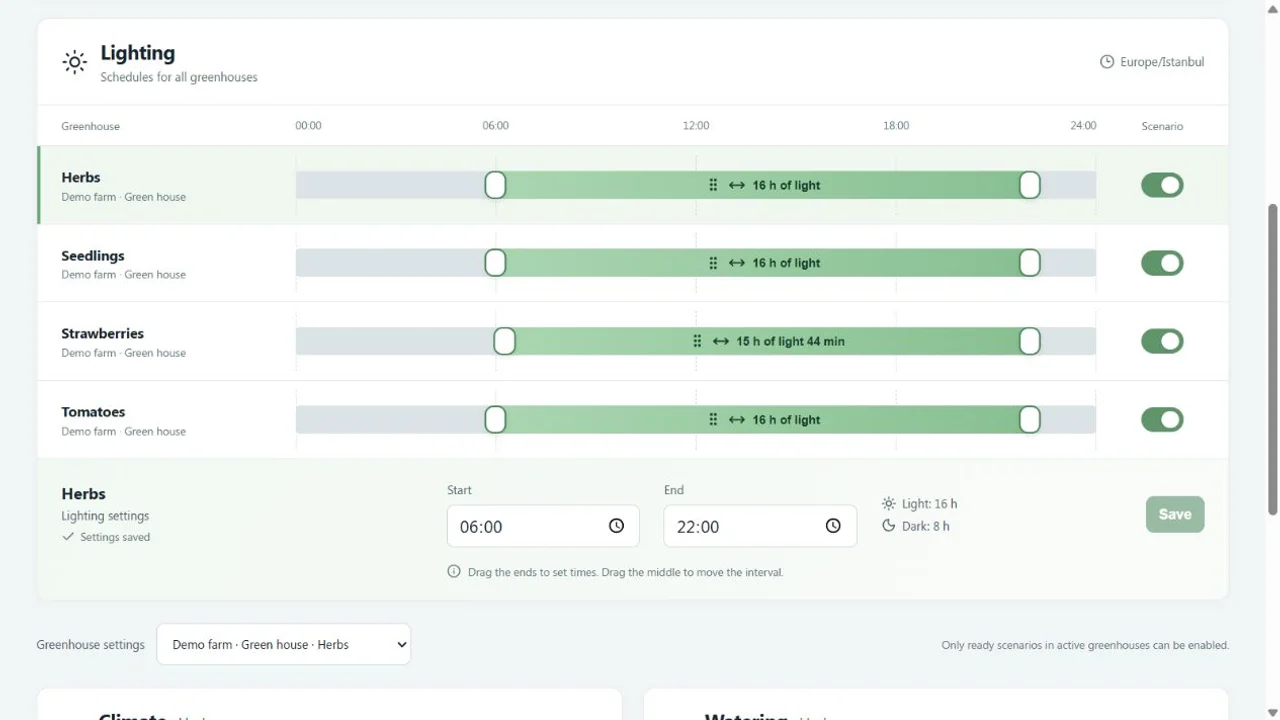
Task: Click the Seedlings end handle on light bar
Action: tap(1030, 263)
